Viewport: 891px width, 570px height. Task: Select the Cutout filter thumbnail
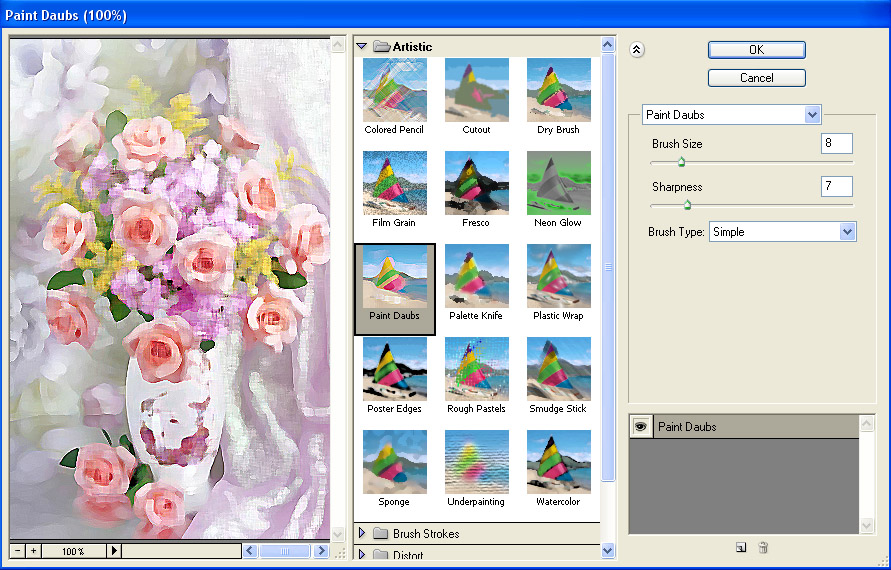[x=476, y=90]
